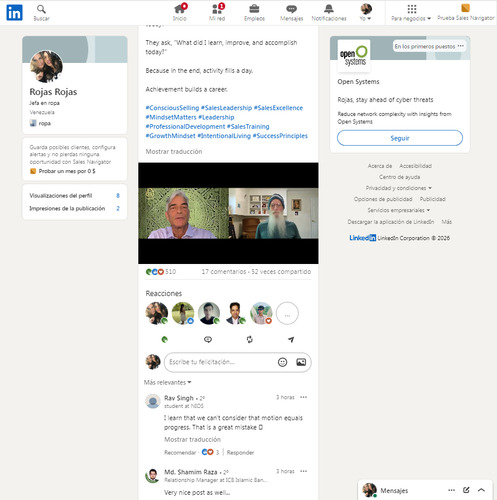Expand the Mensajes panel chevron

point(481,490)
